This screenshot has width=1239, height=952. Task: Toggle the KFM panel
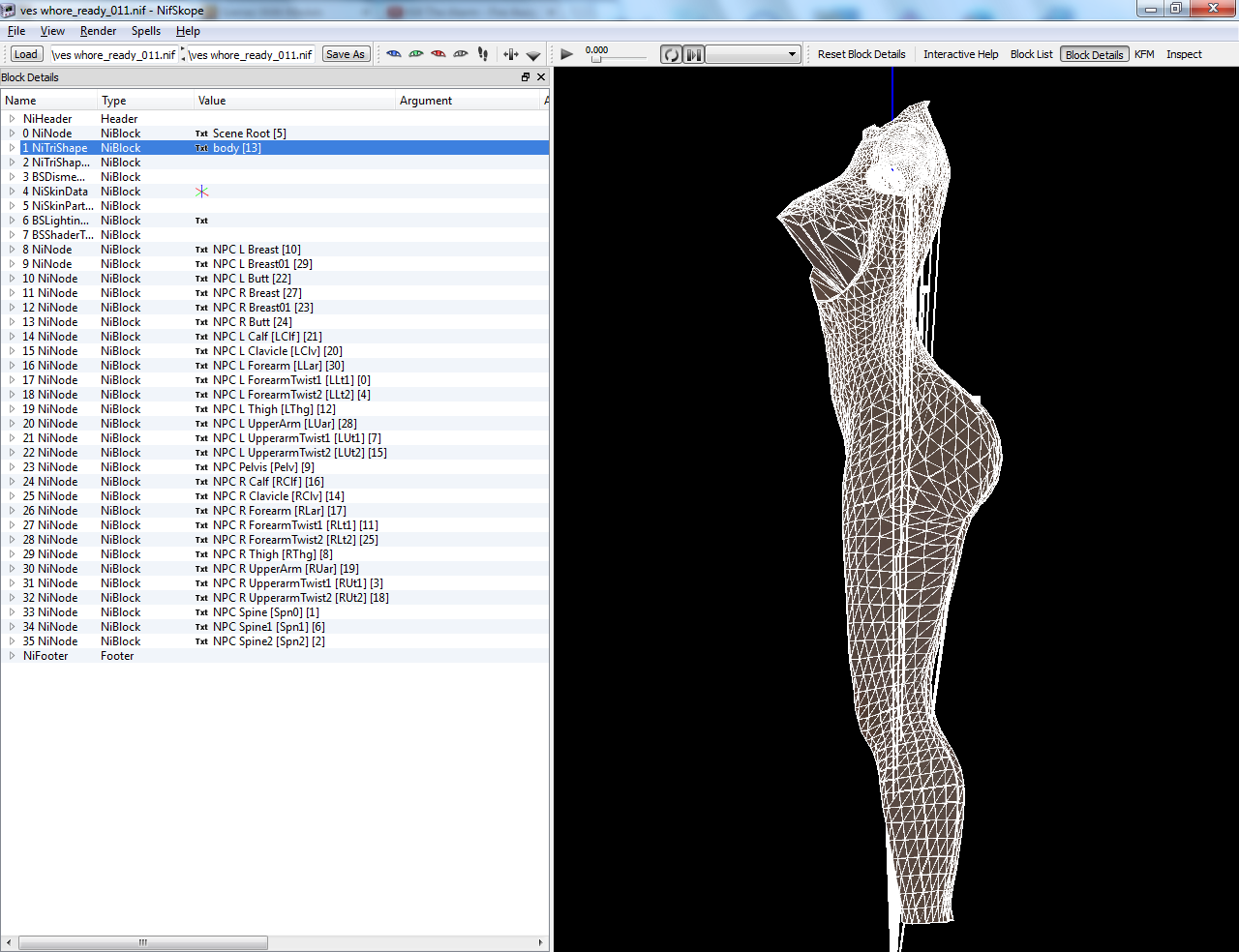[1144, 54]
